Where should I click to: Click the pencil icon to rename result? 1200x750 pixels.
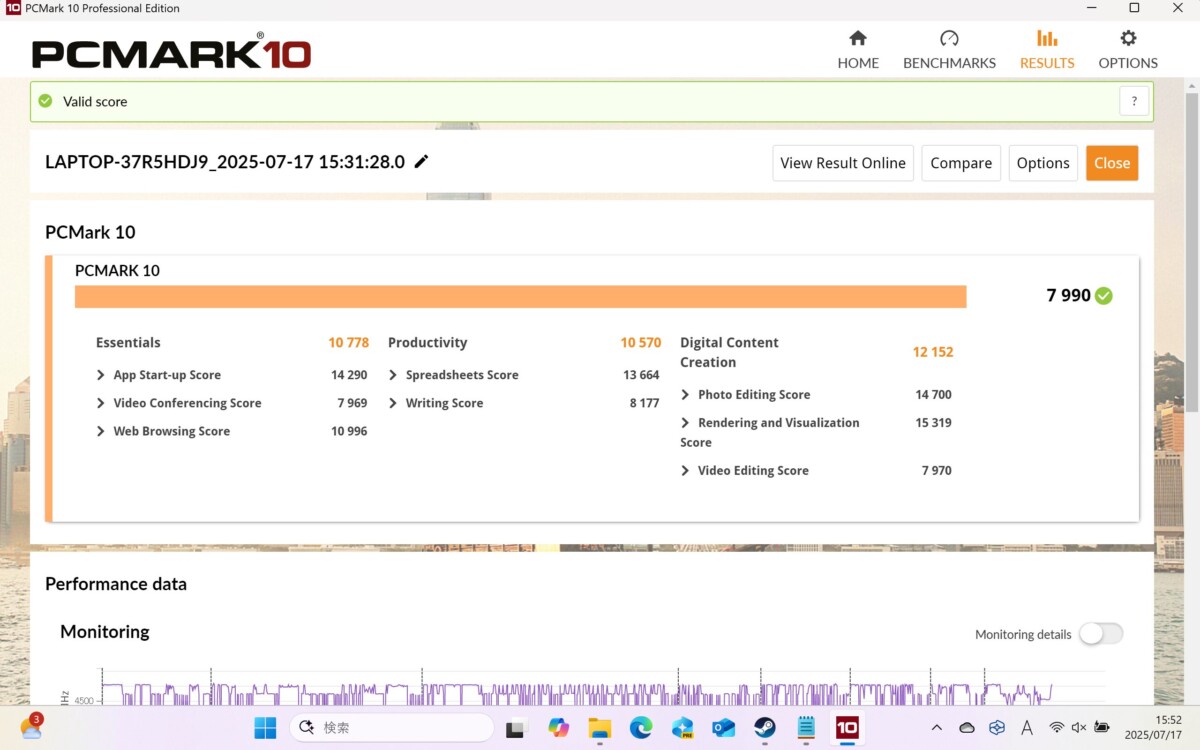(421, 162)
